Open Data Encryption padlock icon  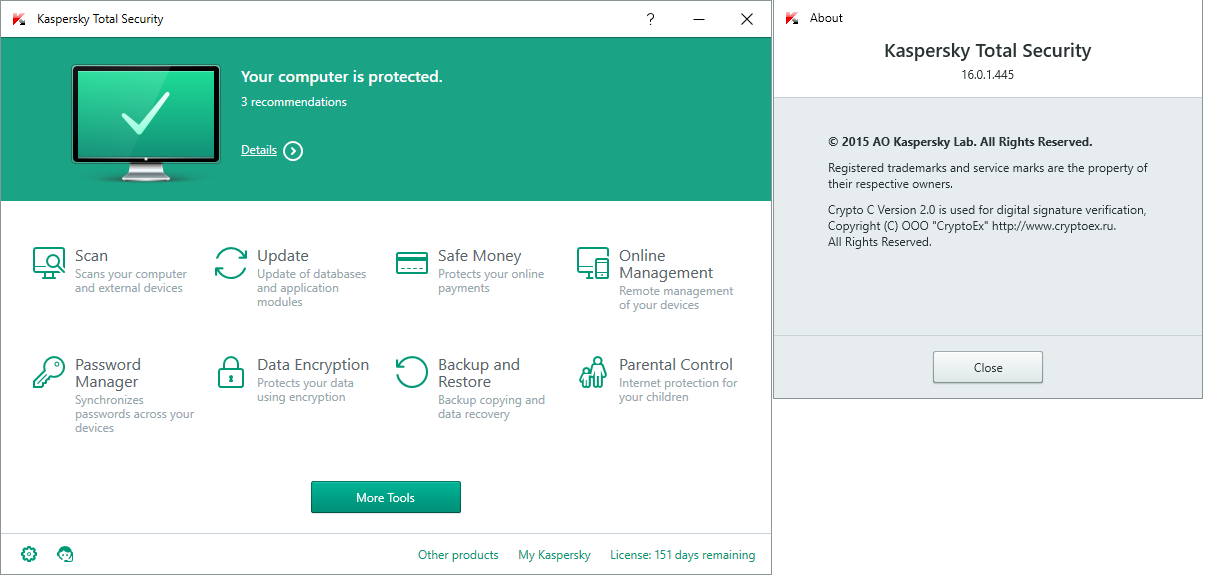tap(231, 372)
